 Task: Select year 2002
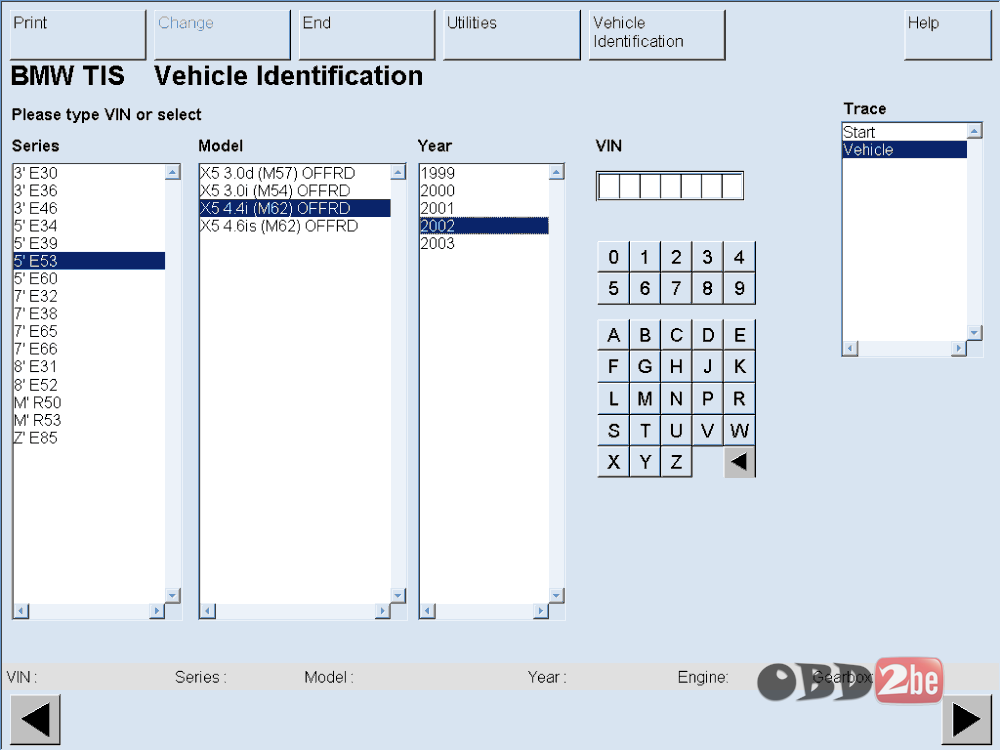click(484, 226)
